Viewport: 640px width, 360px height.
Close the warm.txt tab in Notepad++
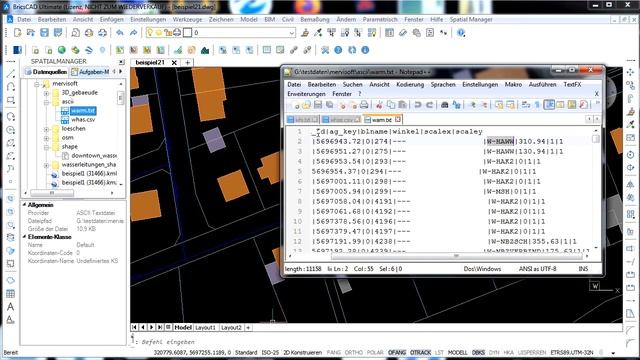398,119
